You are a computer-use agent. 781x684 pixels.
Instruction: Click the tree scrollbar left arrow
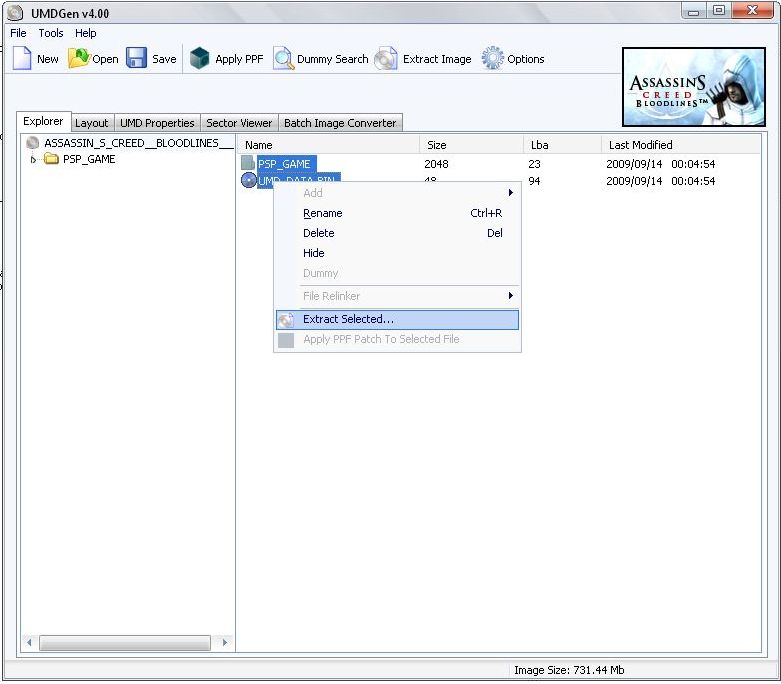(29, 643)
